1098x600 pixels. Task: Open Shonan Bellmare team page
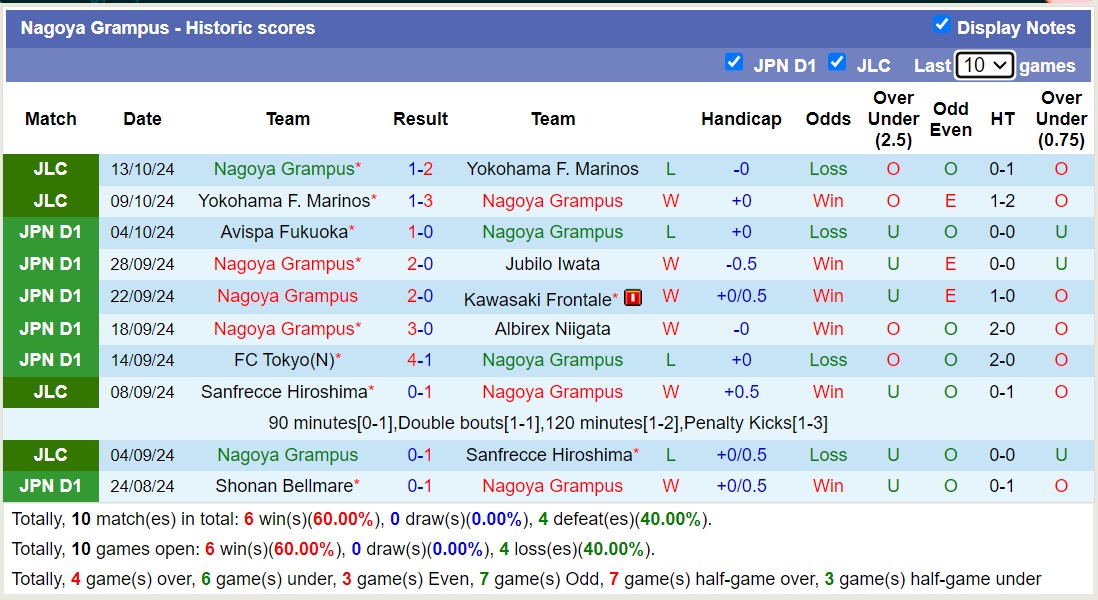[x=287, y=486]
